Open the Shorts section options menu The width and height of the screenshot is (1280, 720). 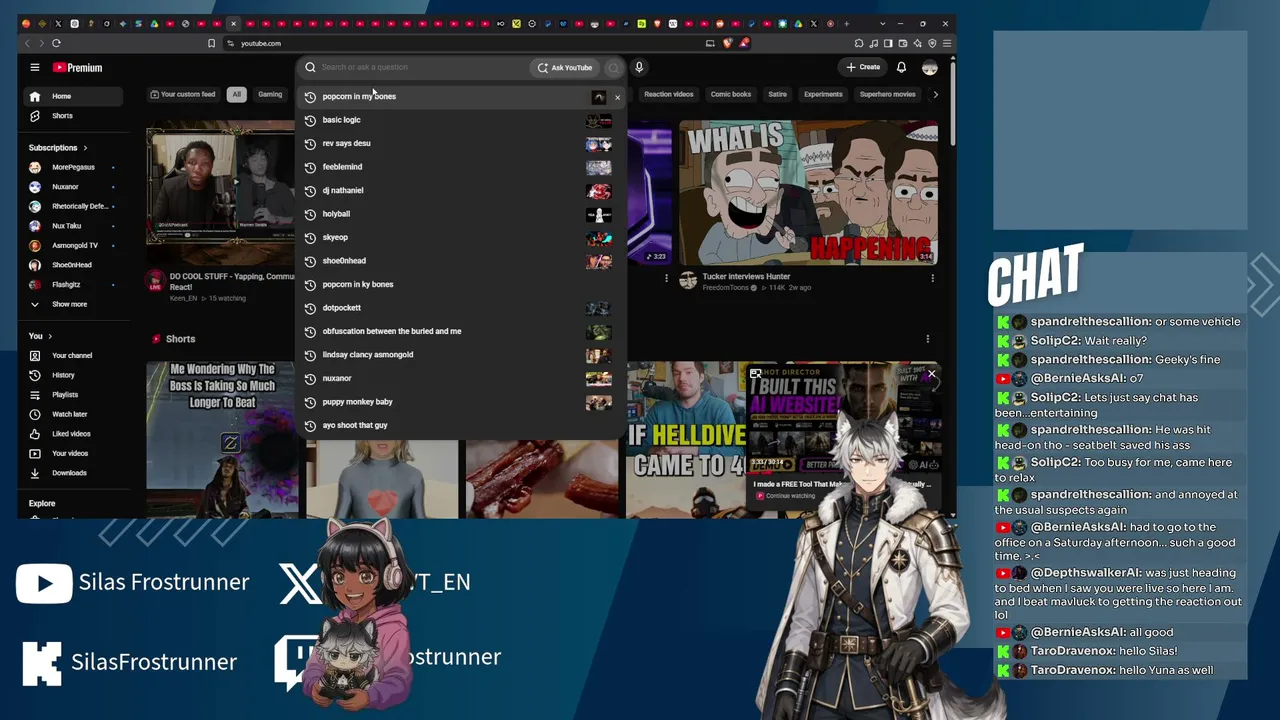click(x=927, y=339)
